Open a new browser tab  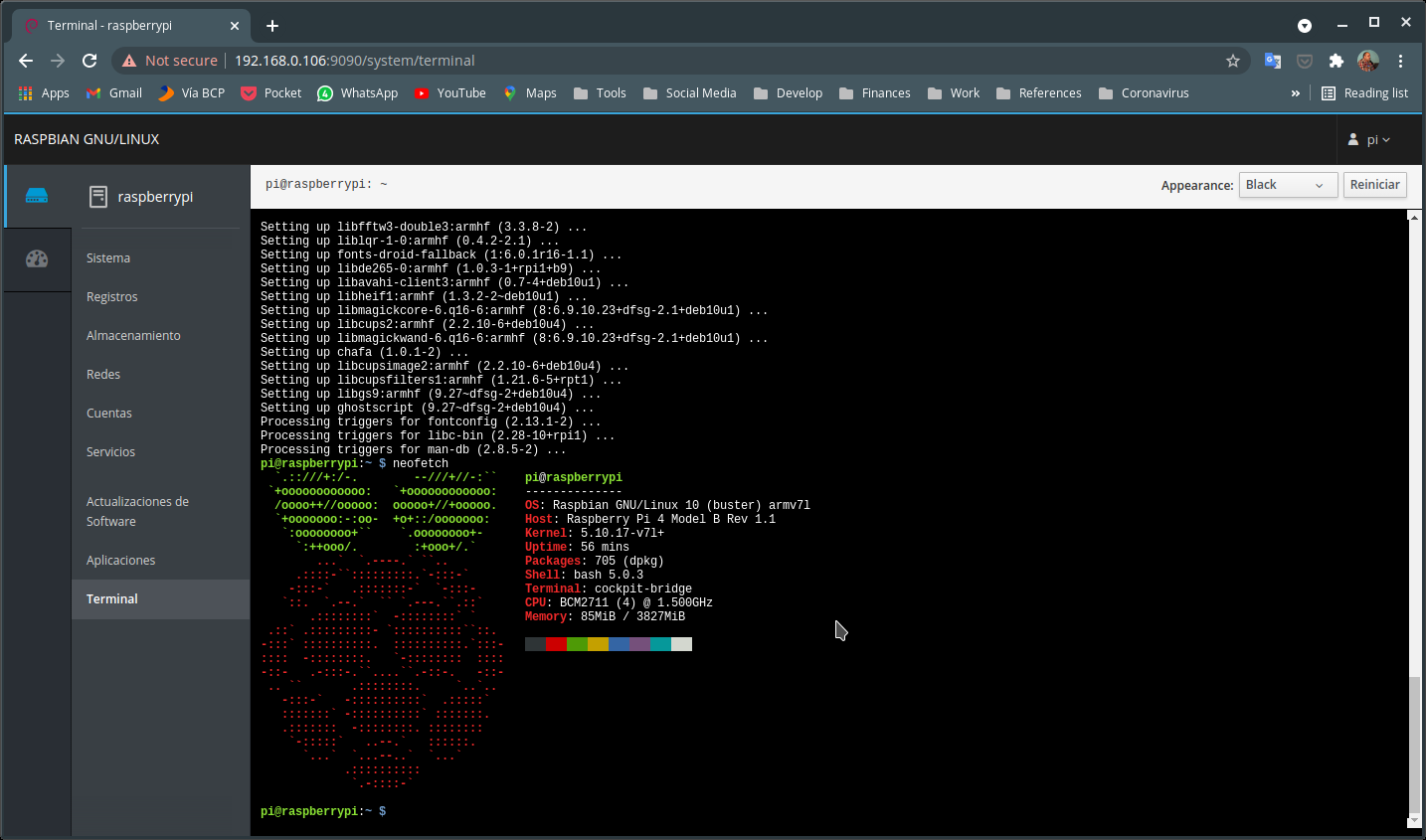272,26
